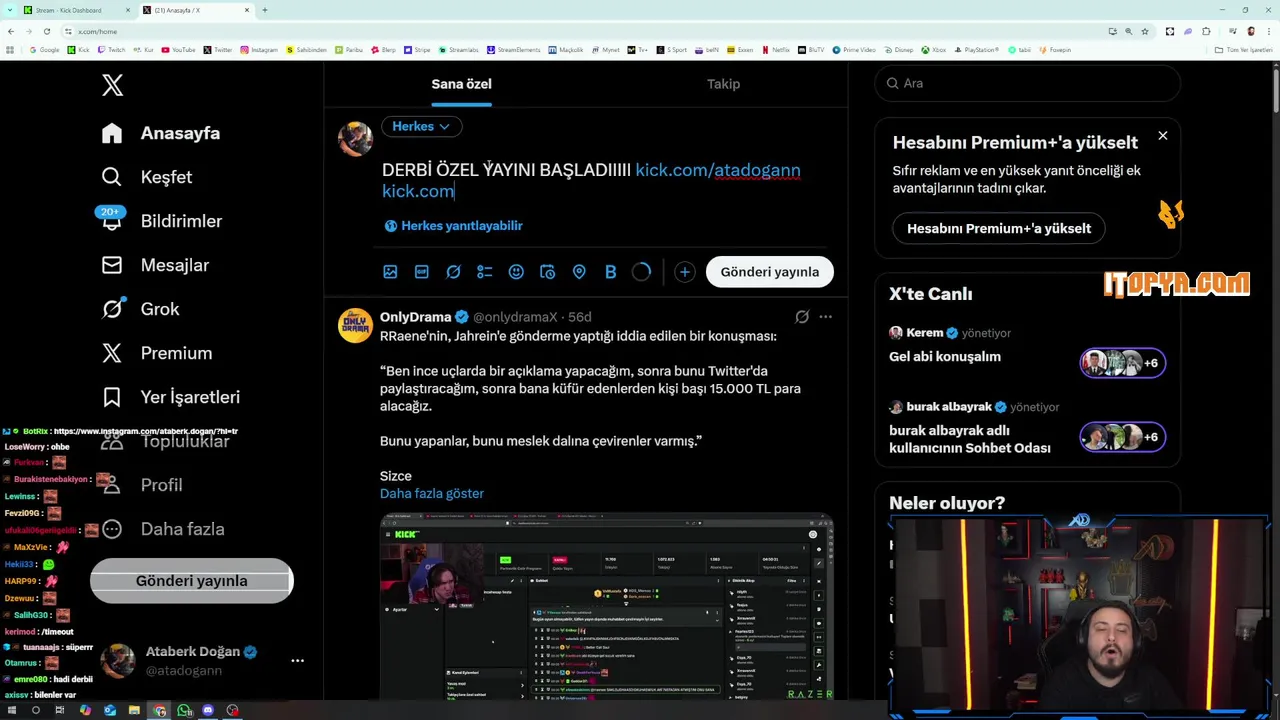Open Outlook from taskbar
Screen dimensions: 1280x720
(109, 710)
